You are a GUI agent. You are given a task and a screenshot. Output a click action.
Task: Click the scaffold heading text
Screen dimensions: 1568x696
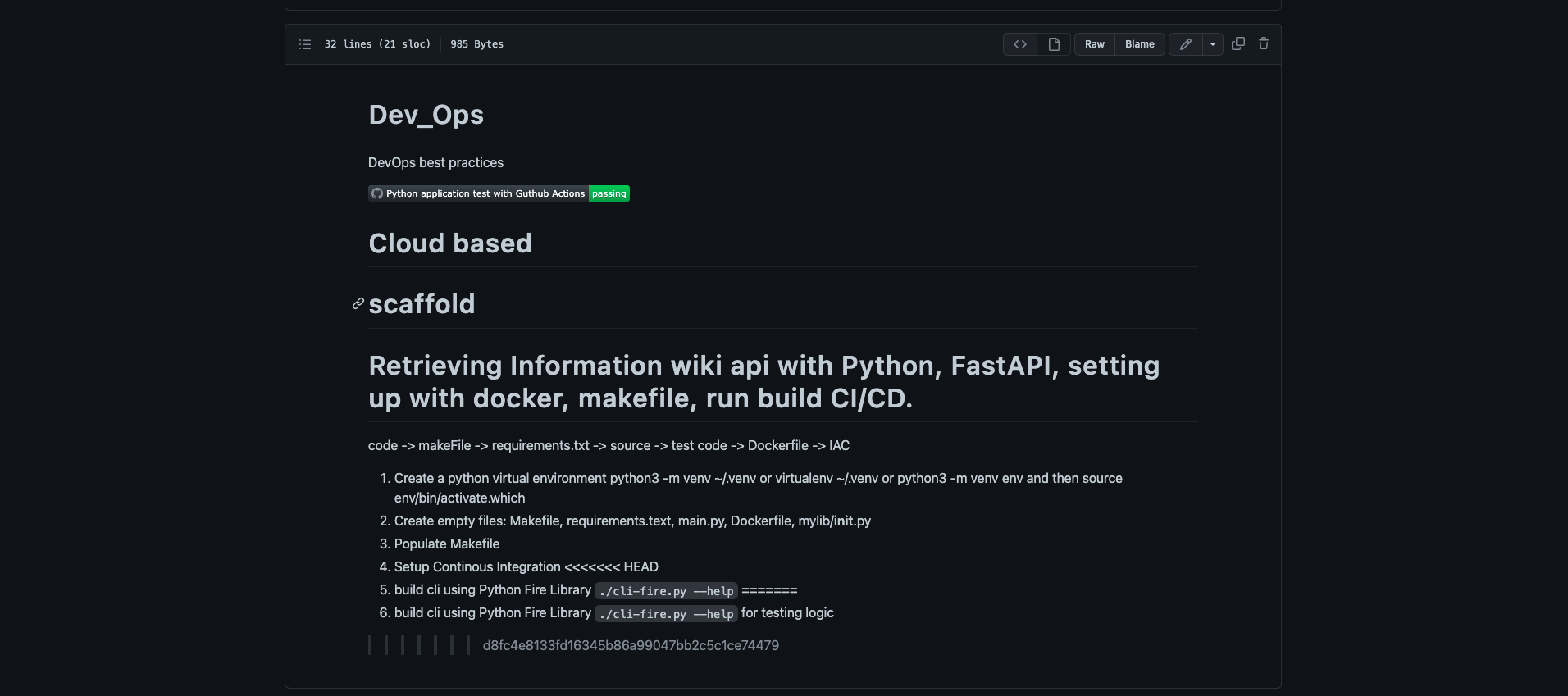(x=422, y=304)
